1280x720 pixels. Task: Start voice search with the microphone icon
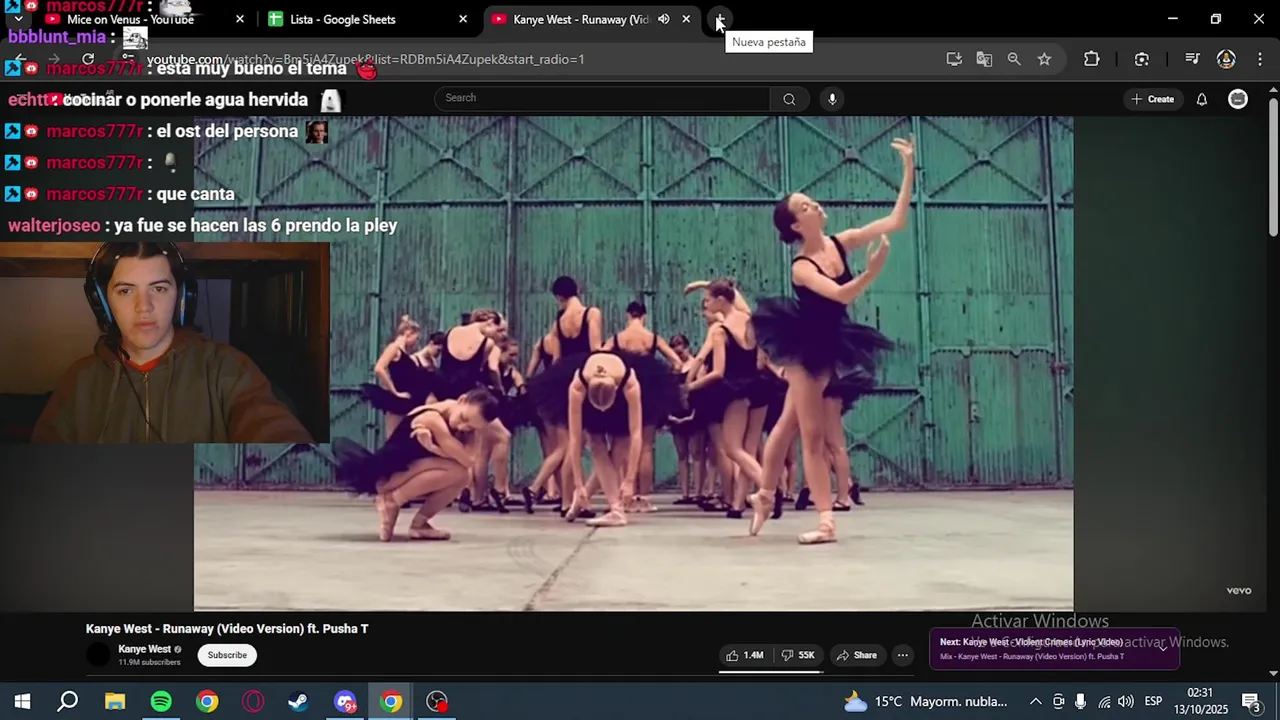832,98
